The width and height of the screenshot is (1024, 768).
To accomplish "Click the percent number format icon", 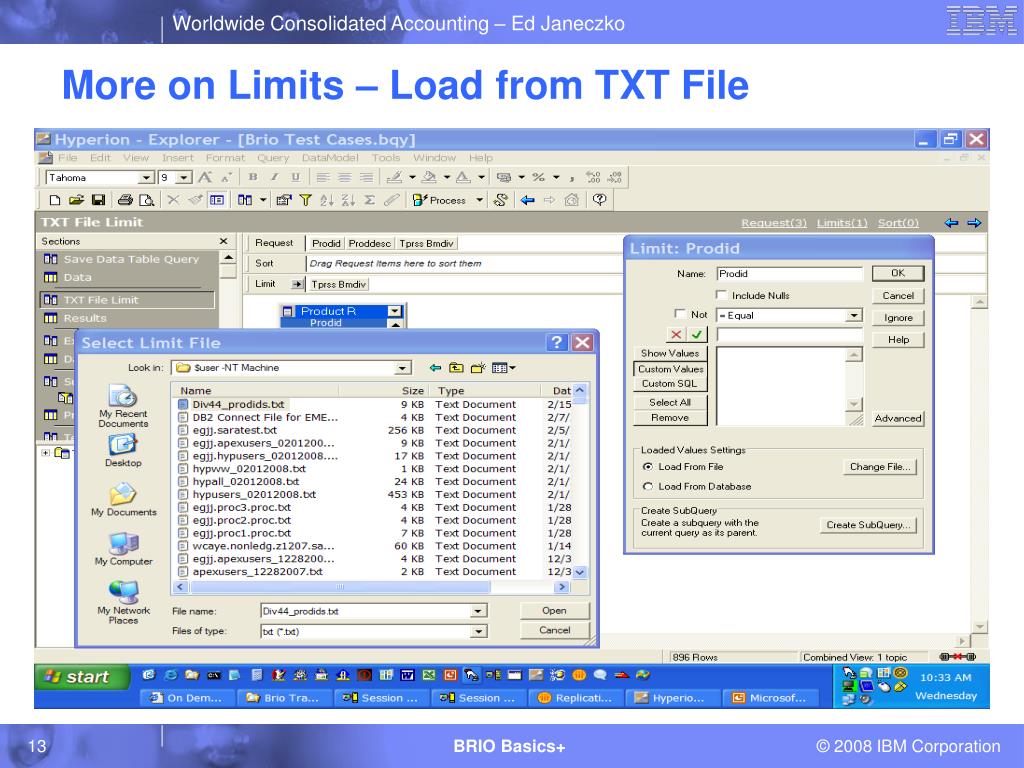I will (538, 177).
